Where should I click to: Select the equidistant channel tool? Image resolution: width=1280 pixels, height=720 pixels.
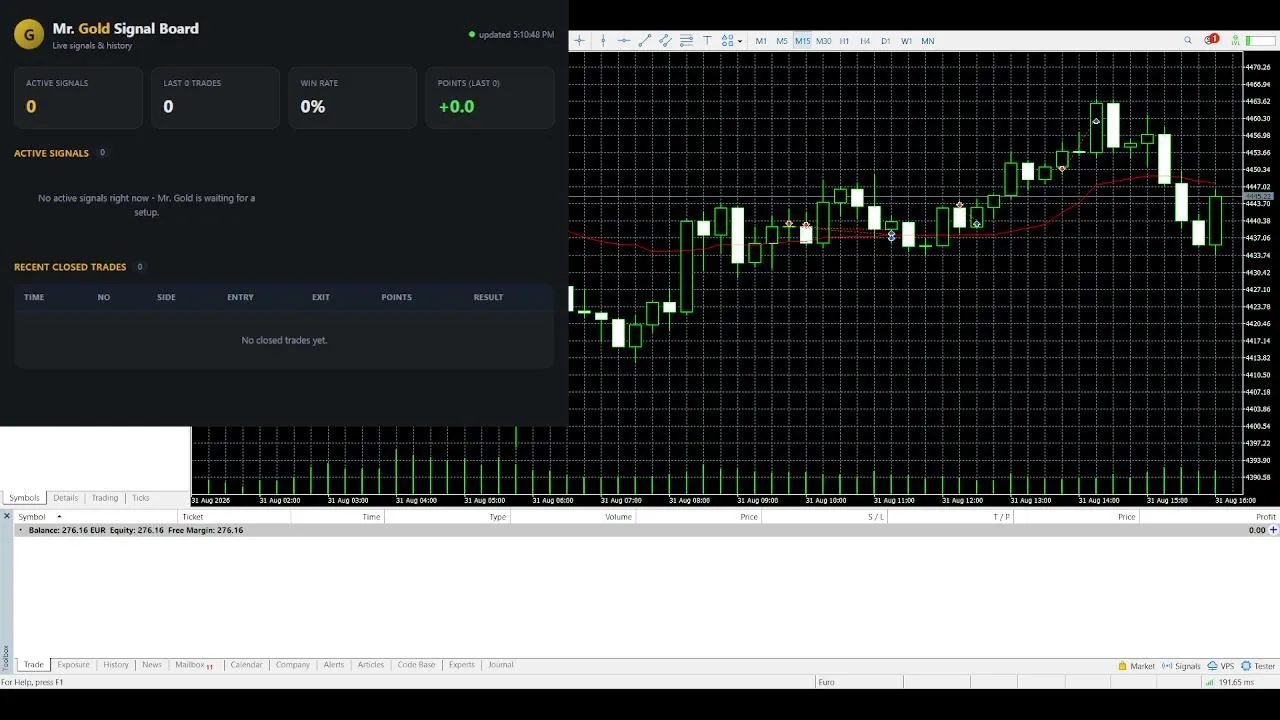[x=665, y=41]
